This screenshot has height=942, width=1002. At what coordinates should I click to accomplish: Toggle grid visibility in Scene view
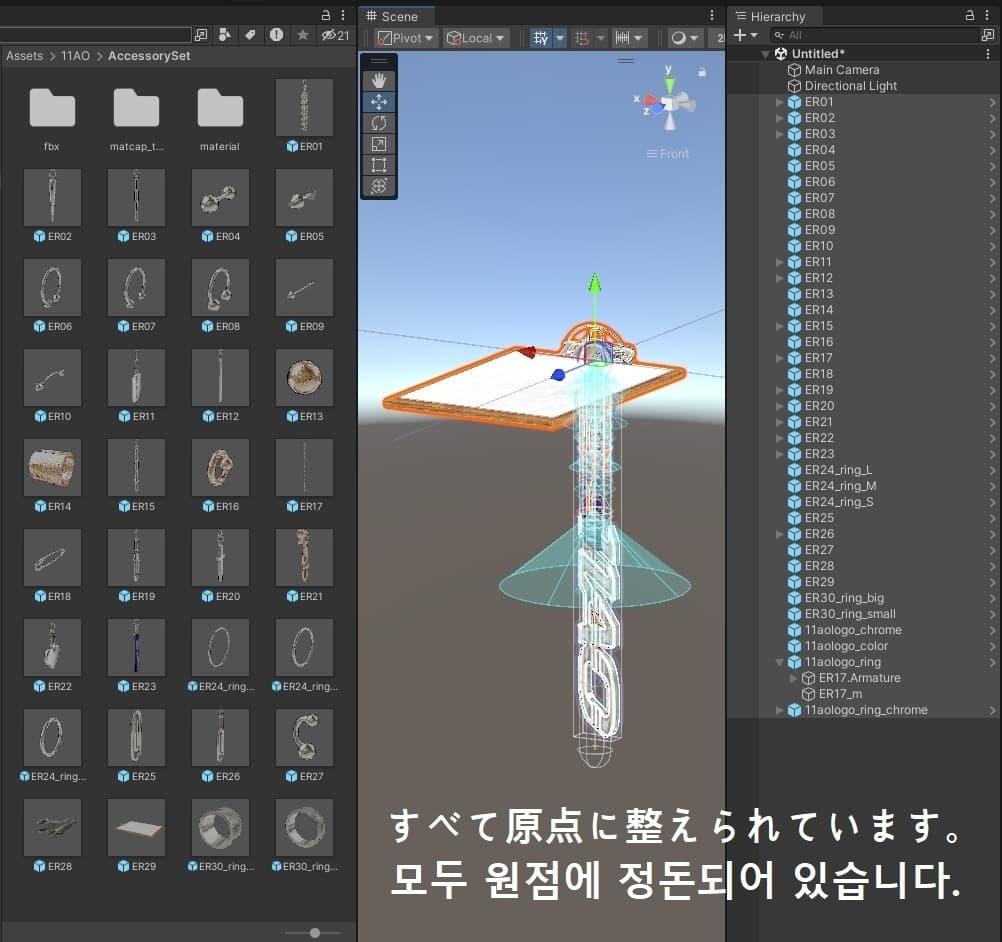[541, 38]
